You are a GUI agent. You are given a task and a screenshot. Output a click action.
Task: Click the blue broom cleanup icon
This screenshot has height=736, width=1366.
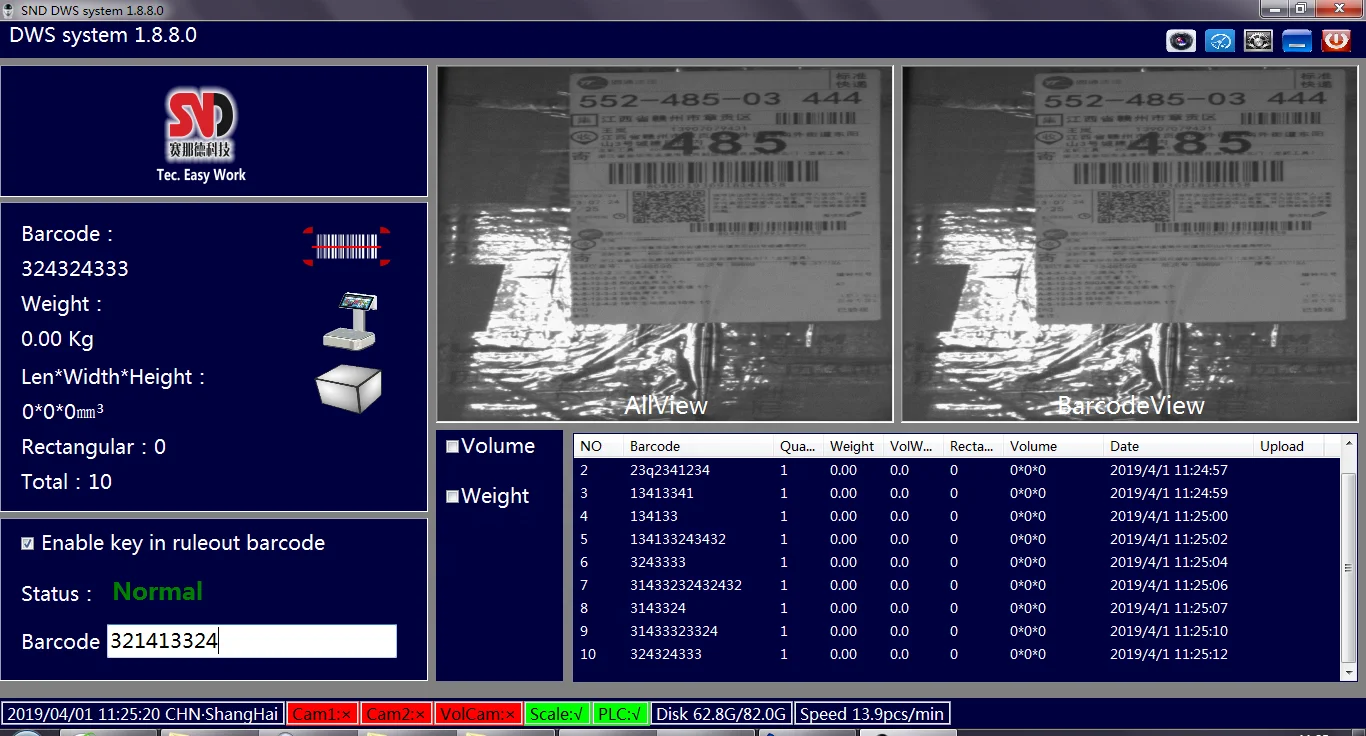tap(1220, 41)
